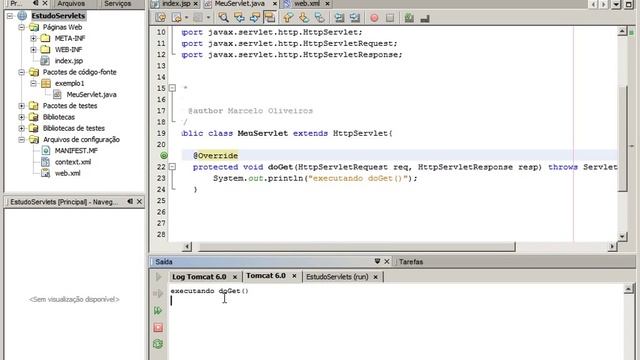This screenshot has width=640, height=360.
Task: Switch to the MeuServlet.java editor tab
Action: point(240,3)
